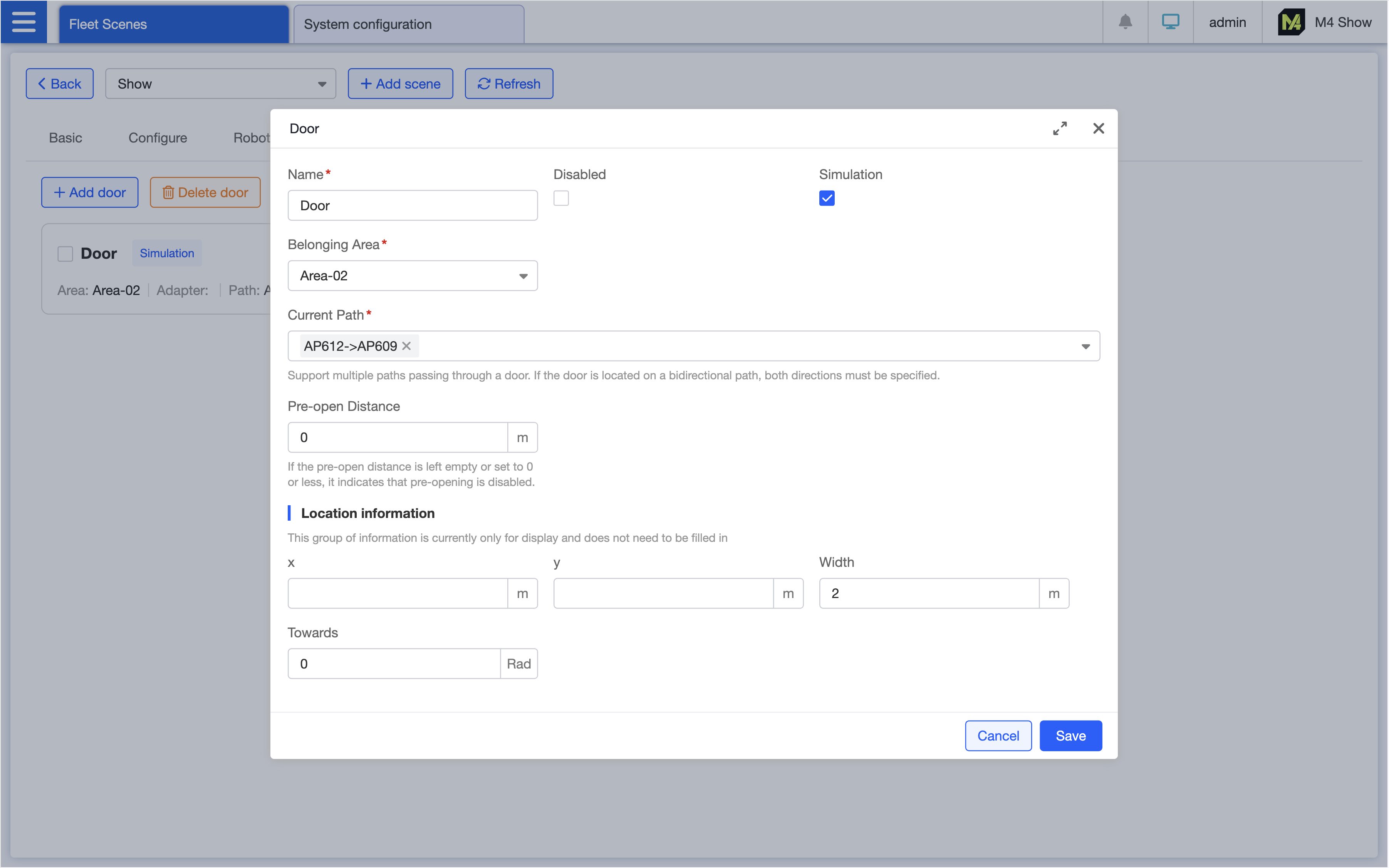Viewport: 1389px width, 868px height.
Task: Click the M4 Show logo icon
Action: pyautogui.click(x=1291, y=22)
